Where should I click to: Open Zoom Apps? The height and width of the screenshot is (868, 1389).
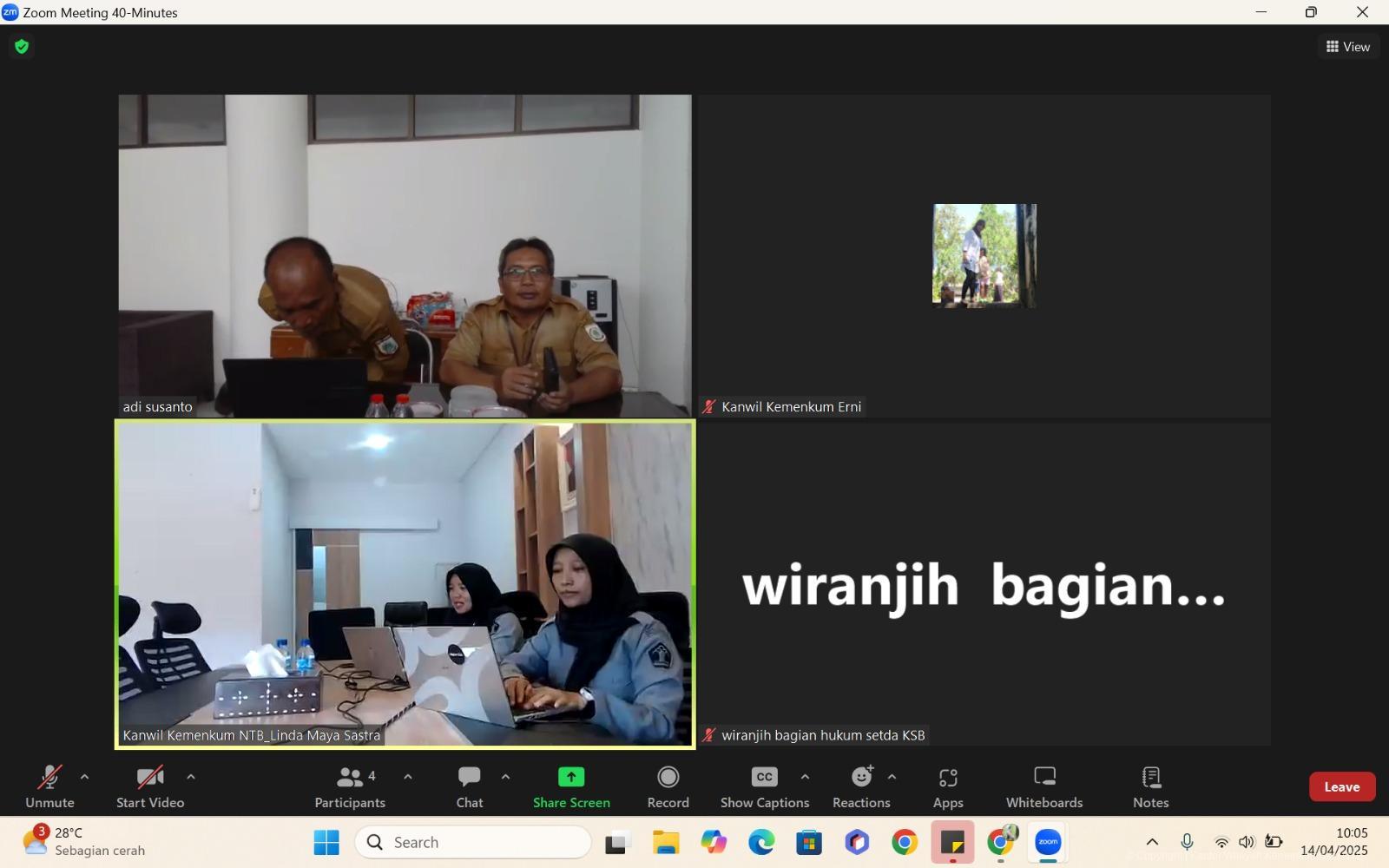(x=948, y=786)
